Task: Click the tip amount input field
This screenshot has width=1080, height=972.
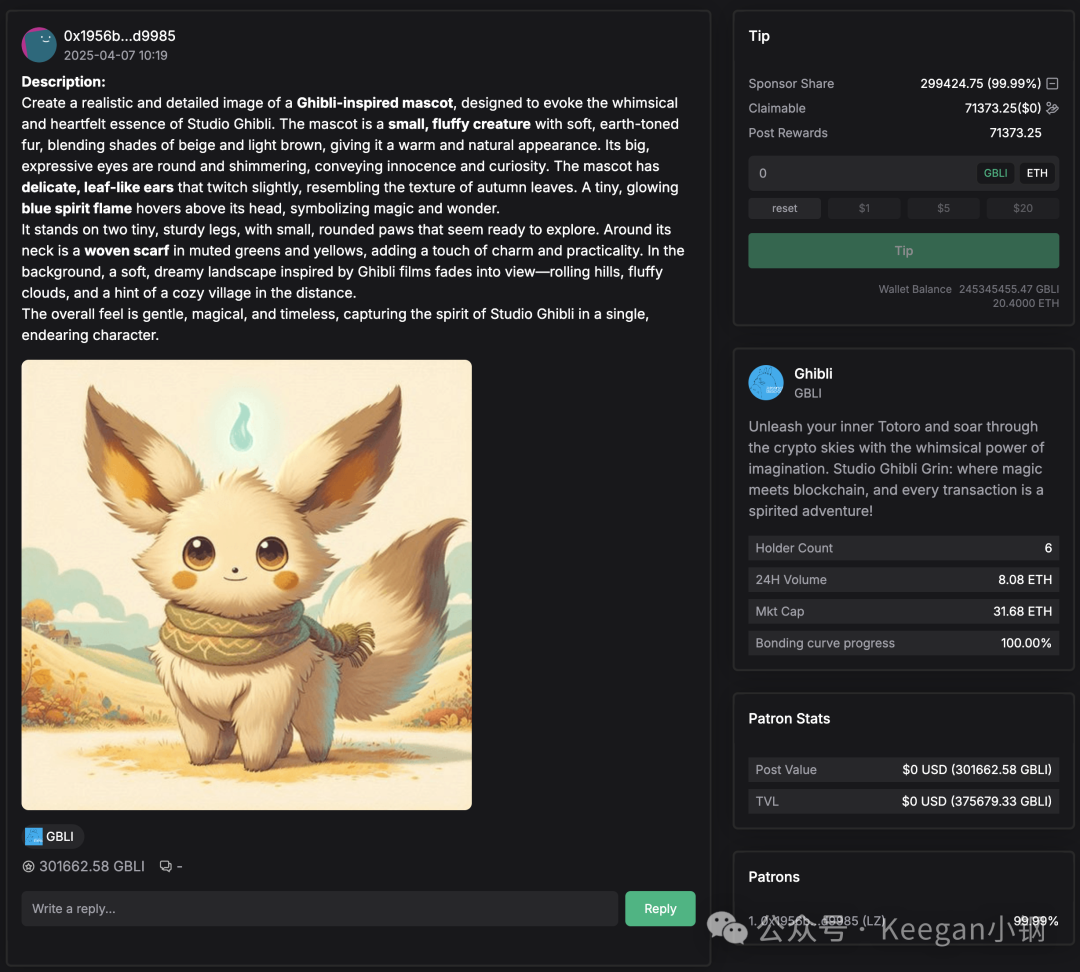Action: click(x=861, y=173)
